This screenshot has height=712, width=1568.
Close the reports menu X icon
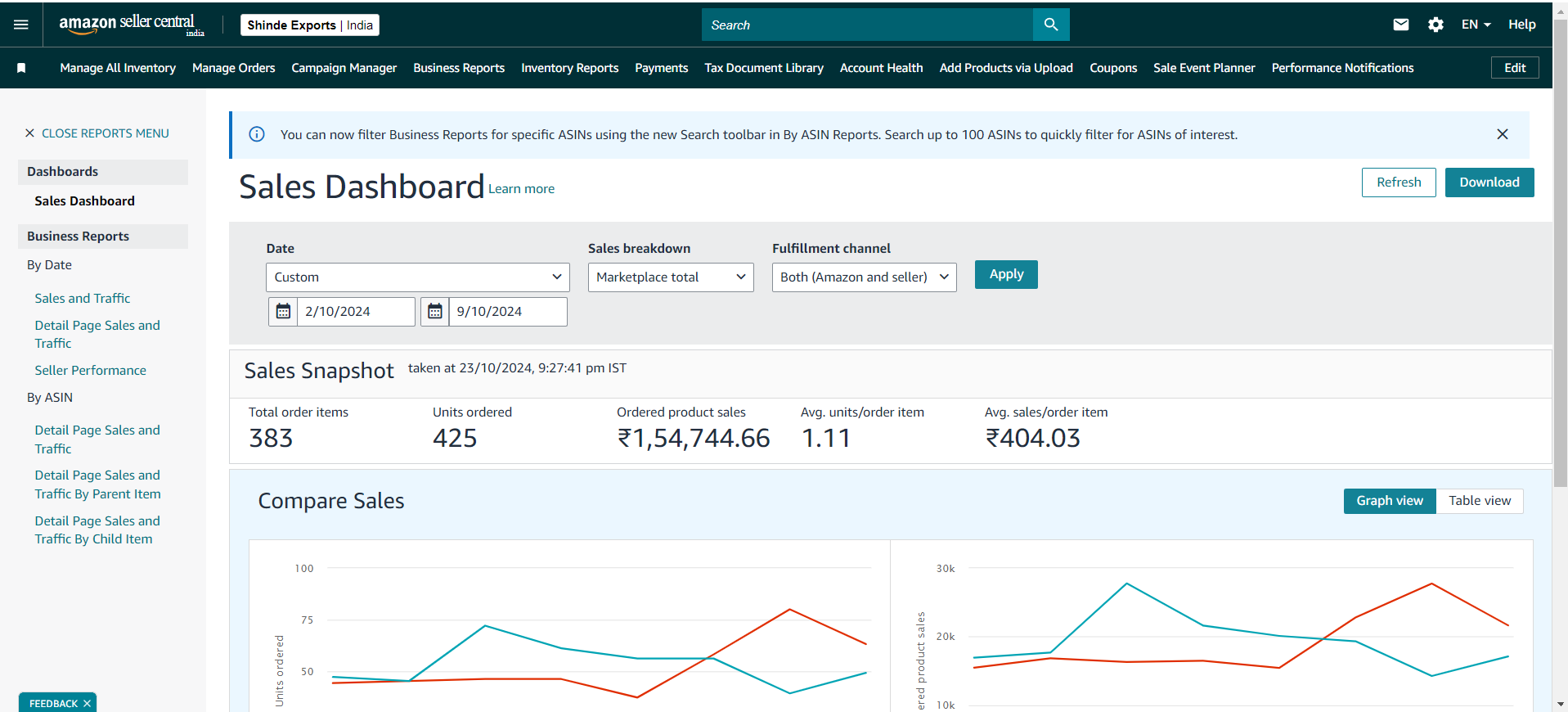29,133
